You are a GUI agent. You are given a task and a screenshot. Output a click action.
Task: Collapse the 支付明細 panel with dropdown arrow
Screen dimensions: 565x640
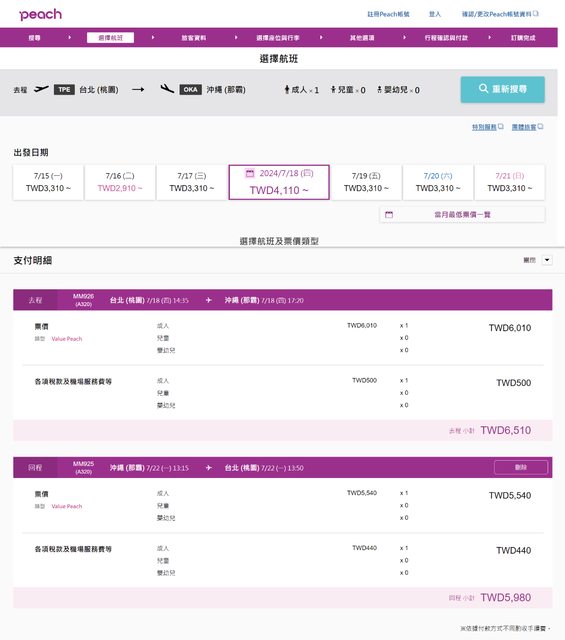coord(547,260)
